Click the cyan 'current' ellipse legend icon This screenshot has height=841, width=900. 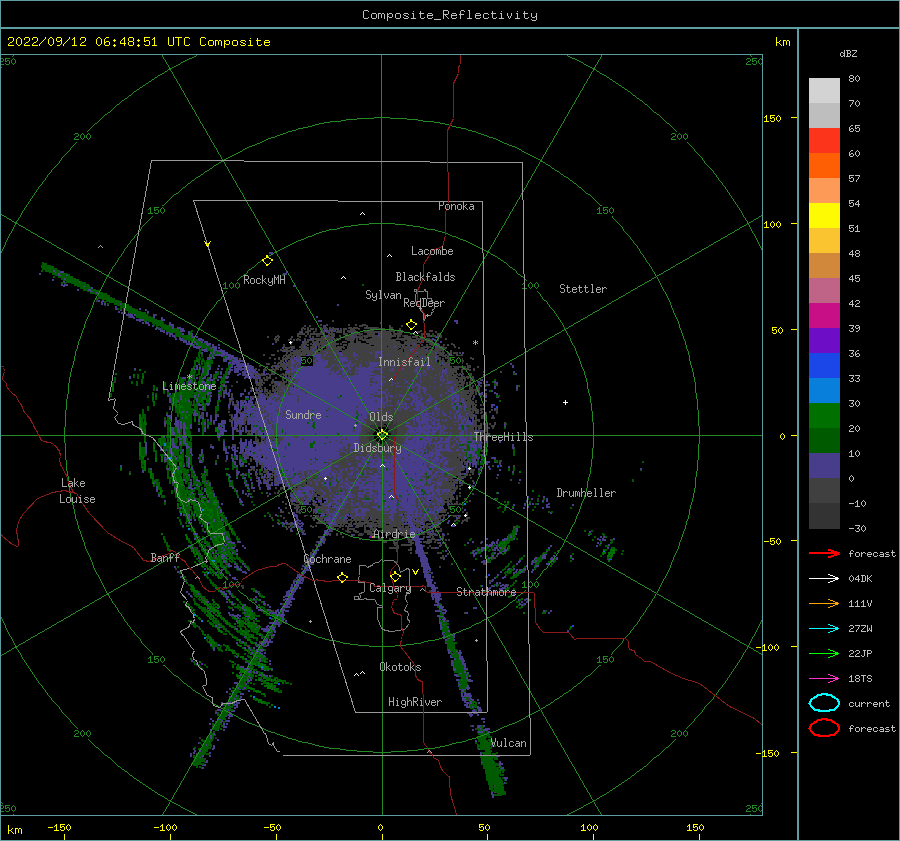(824, 703)
